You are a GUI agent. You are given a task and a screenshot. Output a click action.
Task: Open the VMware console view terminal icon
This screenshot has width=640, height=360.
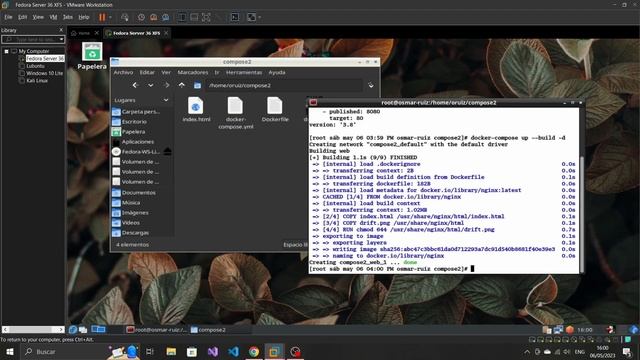pos(235,17)
